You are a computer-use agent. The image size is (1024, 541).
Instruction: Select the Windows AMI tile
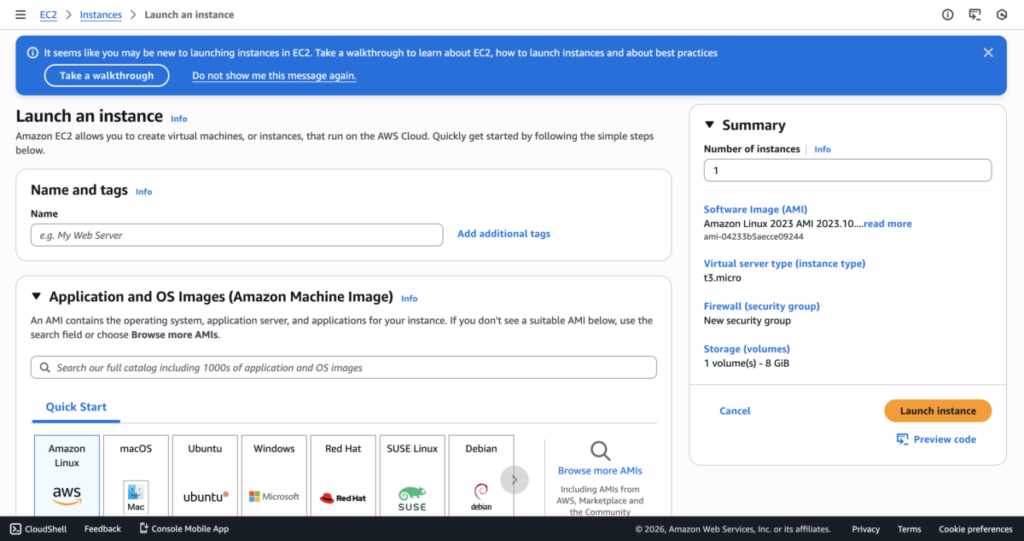[274, 474]
